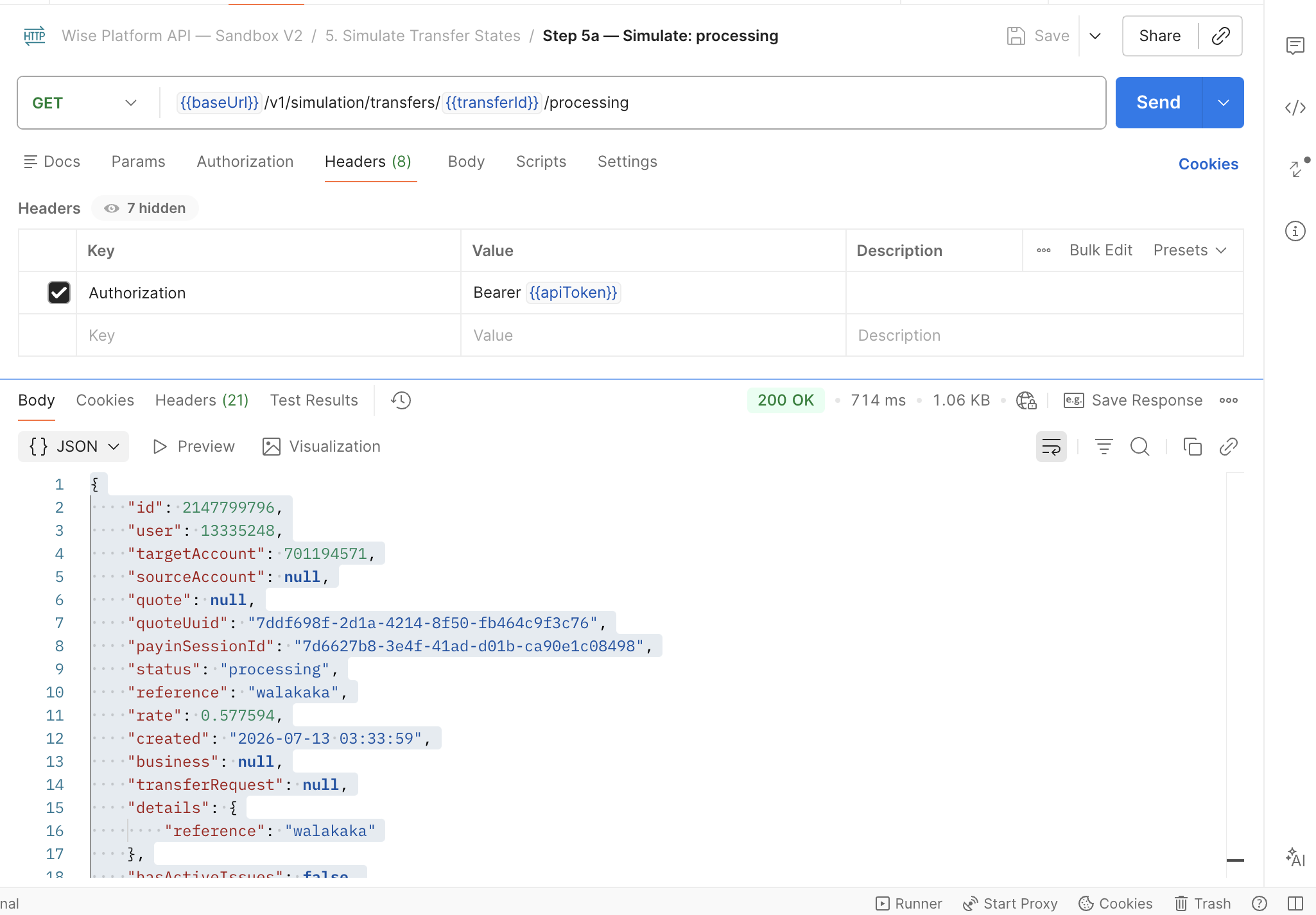
Task: Click the Save floppy disk icon
Action: point(1016,36)
